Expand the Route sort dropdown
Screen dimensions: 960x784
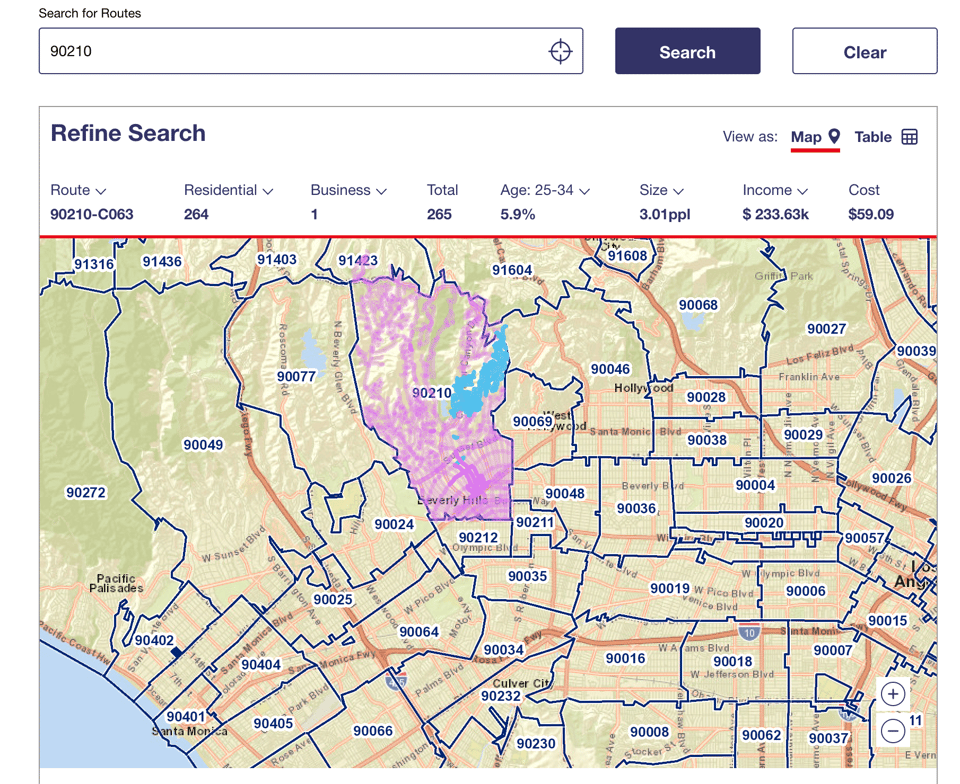(x=78, y=190)
